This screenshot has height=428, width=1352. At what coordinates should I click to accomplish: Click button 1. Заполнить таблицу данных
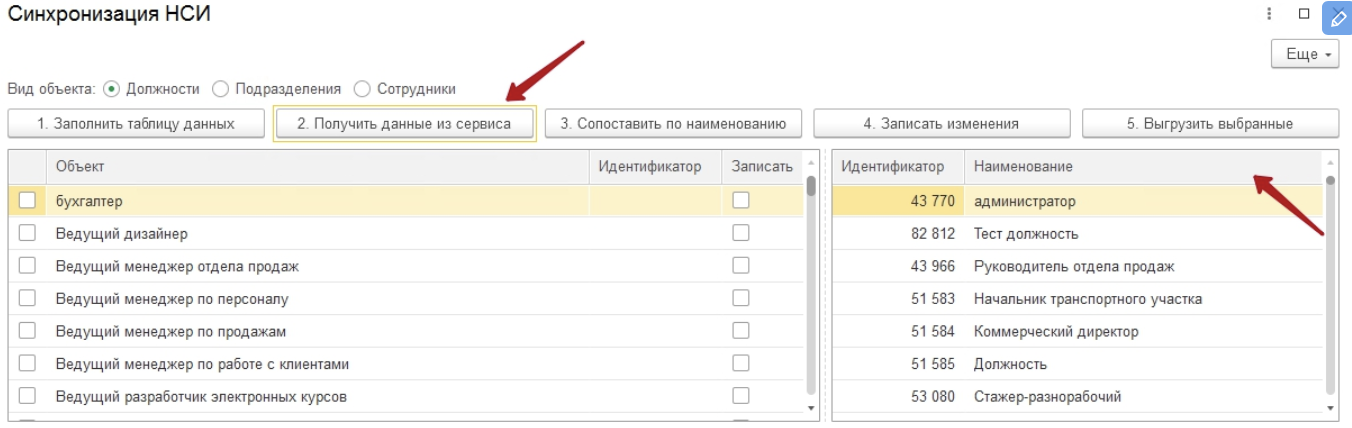136,124
